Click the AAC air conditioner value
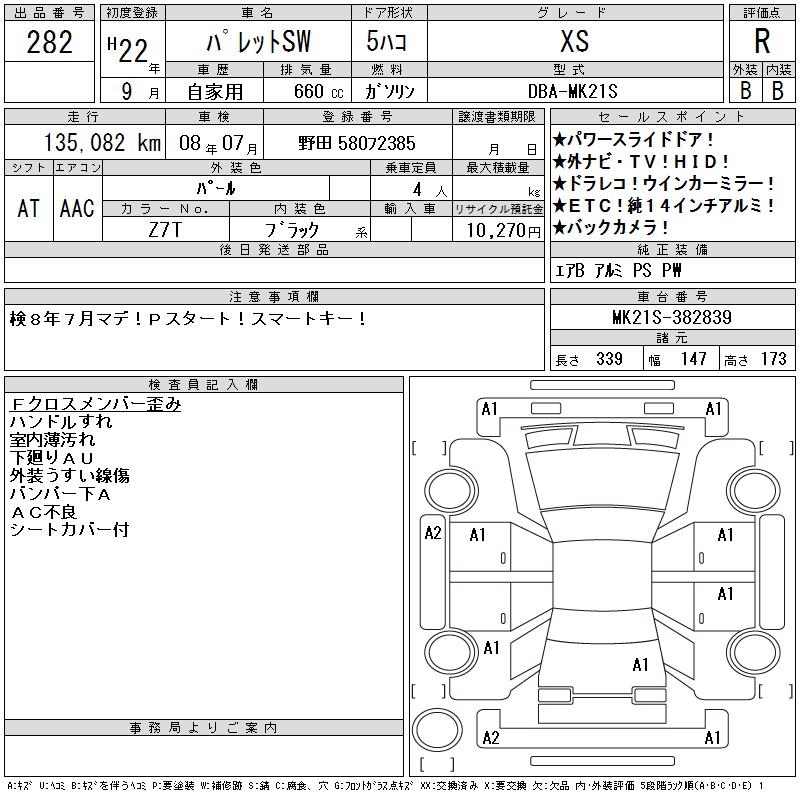This screenshot has width=800, height=800. tap(77, 209)
